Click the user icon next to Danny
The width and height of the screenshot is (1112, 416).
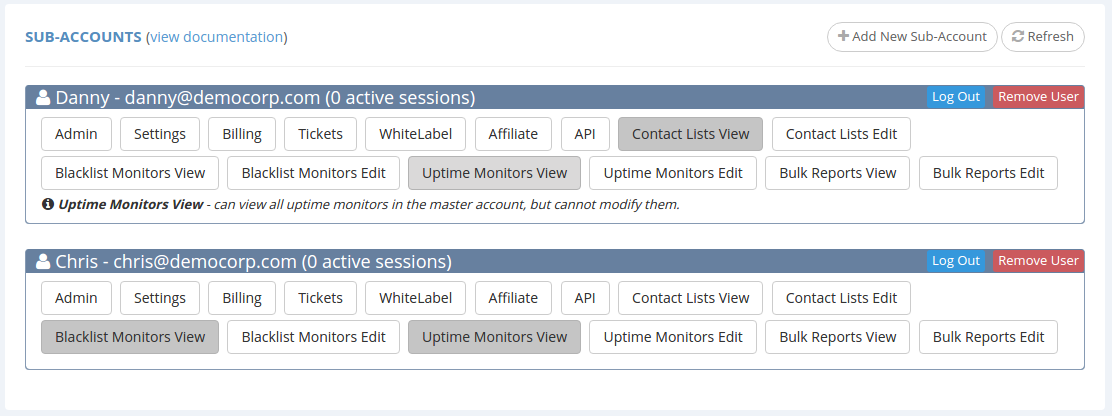tap(43, 98)
